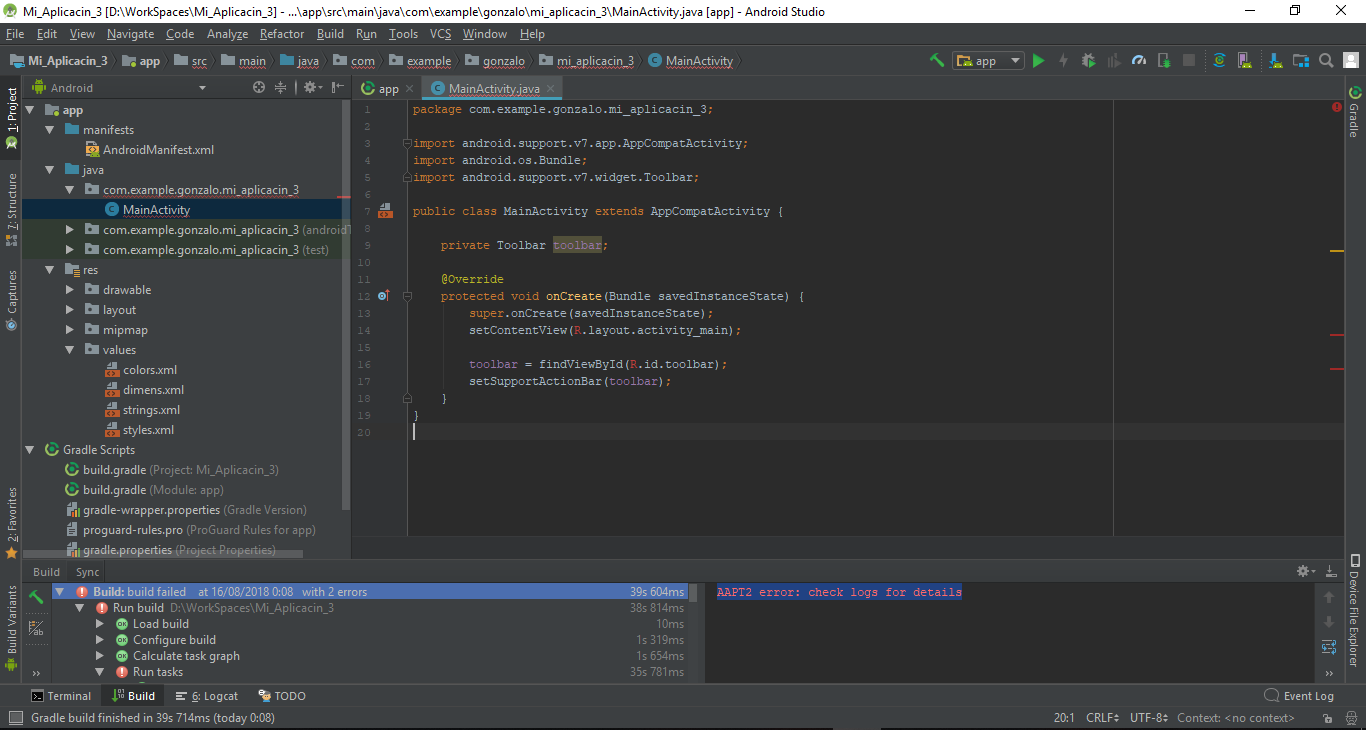This screenshot has width=1366, height=730.
Task: Expand Load build in build tree
Action: pyautogui.click(x=100, y=624)
